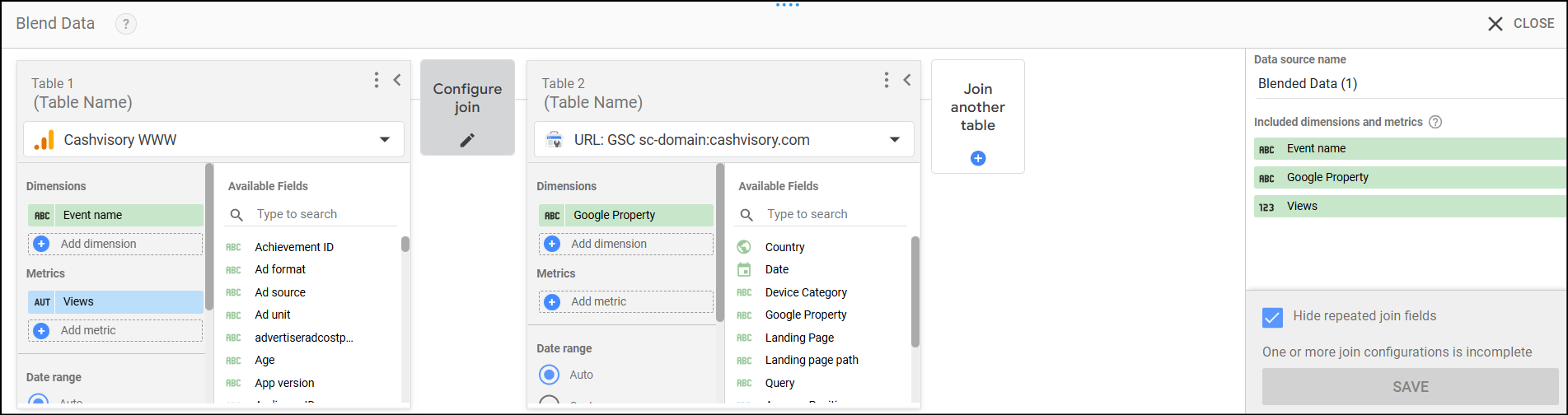Select the Ad source field
This screenshot has height=415, width=1568.
(280, 292)
